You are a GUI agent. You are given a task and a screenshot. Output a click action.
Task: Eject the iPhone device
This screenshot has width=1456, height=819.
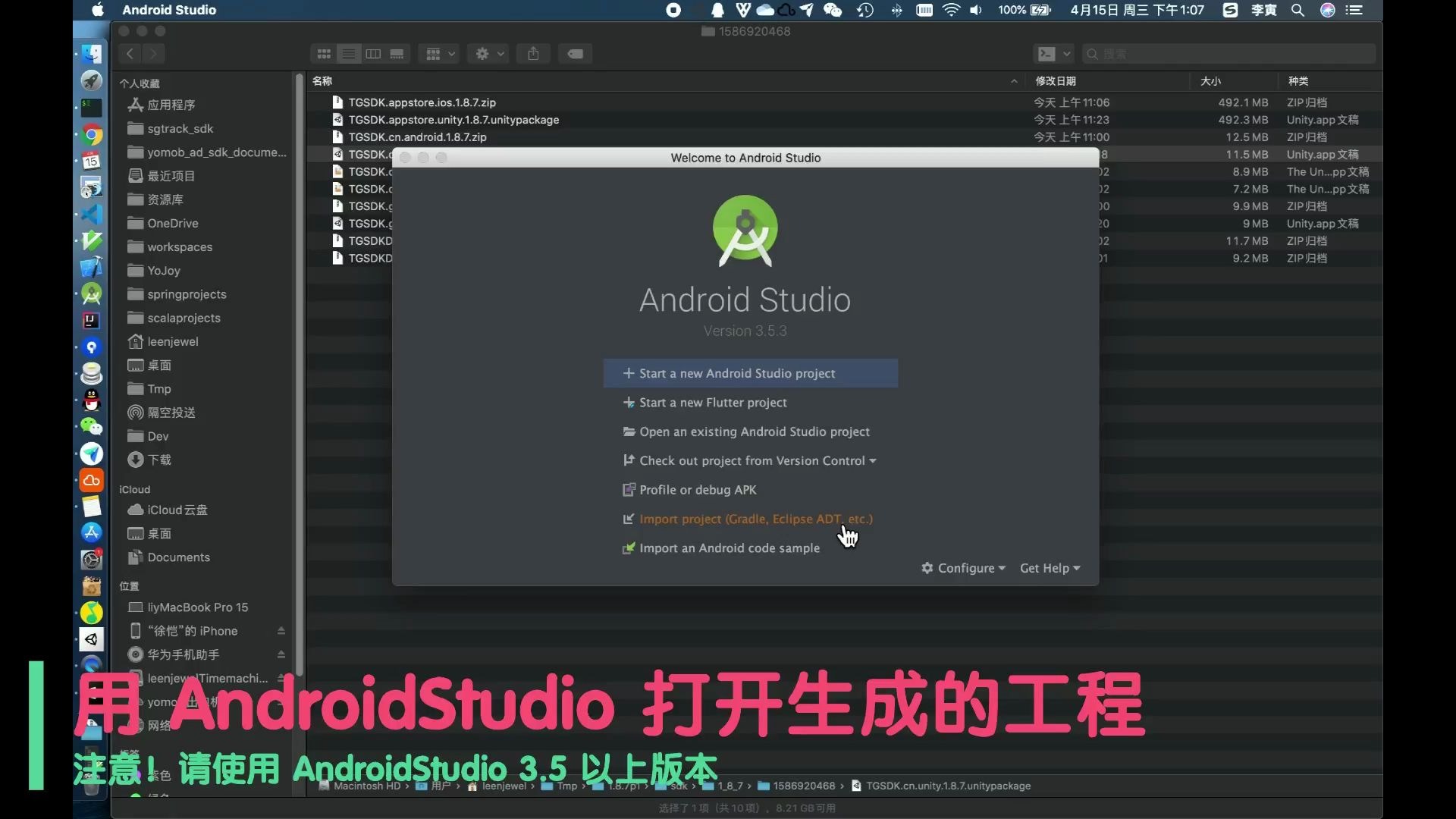(281, 631)
